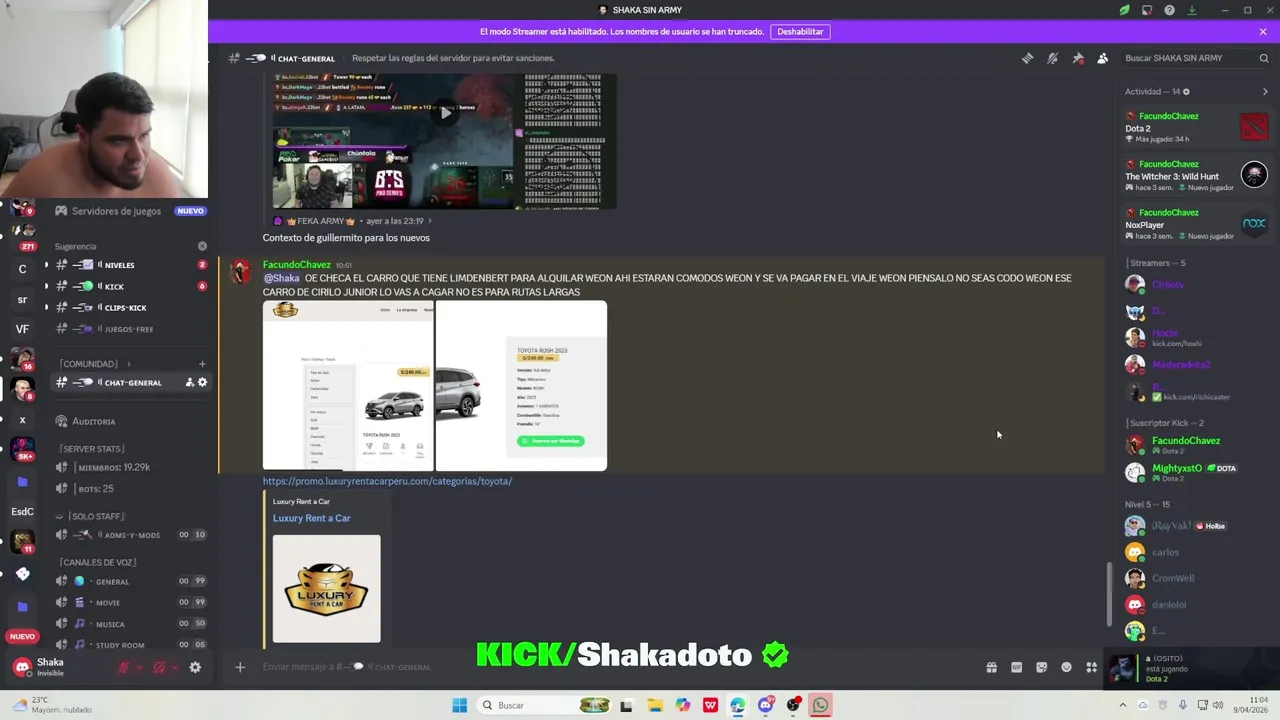Open pinned messages pin icon
Viewport: 1280px width, 720px height.
(1078, 58)
